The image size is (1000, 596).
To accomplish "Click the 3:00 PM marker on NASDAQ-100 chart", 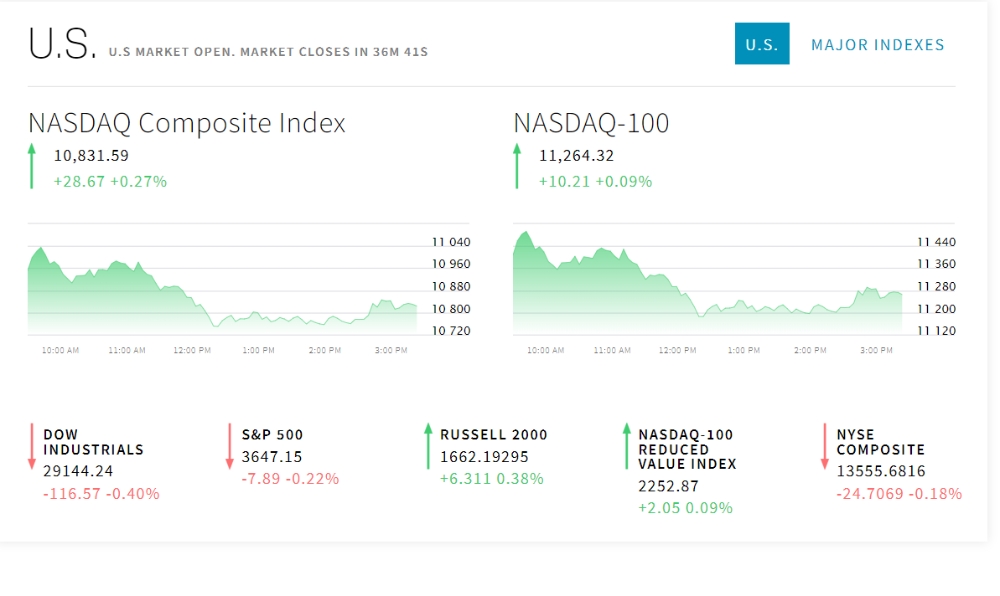I will (876, 350).
